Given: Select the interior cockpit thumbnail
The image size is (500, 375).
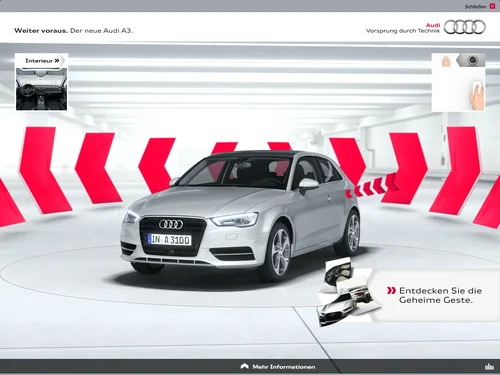Looking at the screenshot, I should [x=41, y=89].
